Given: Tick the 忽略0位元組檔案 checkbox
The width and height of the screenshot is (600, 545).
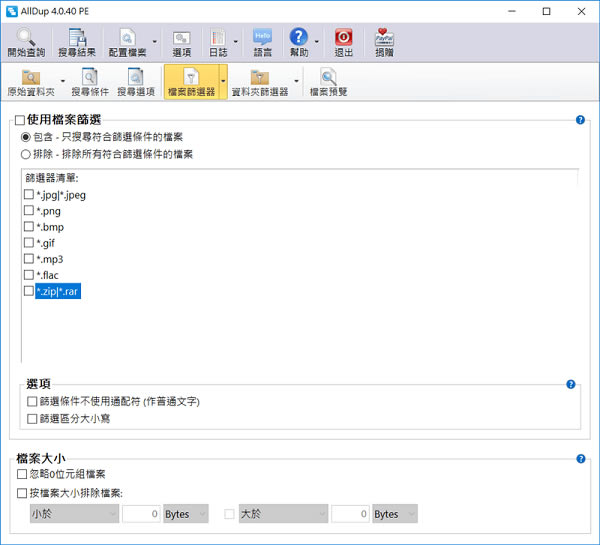Looking at the screenshot, I should pyautogui.click(x=22, y=474).
